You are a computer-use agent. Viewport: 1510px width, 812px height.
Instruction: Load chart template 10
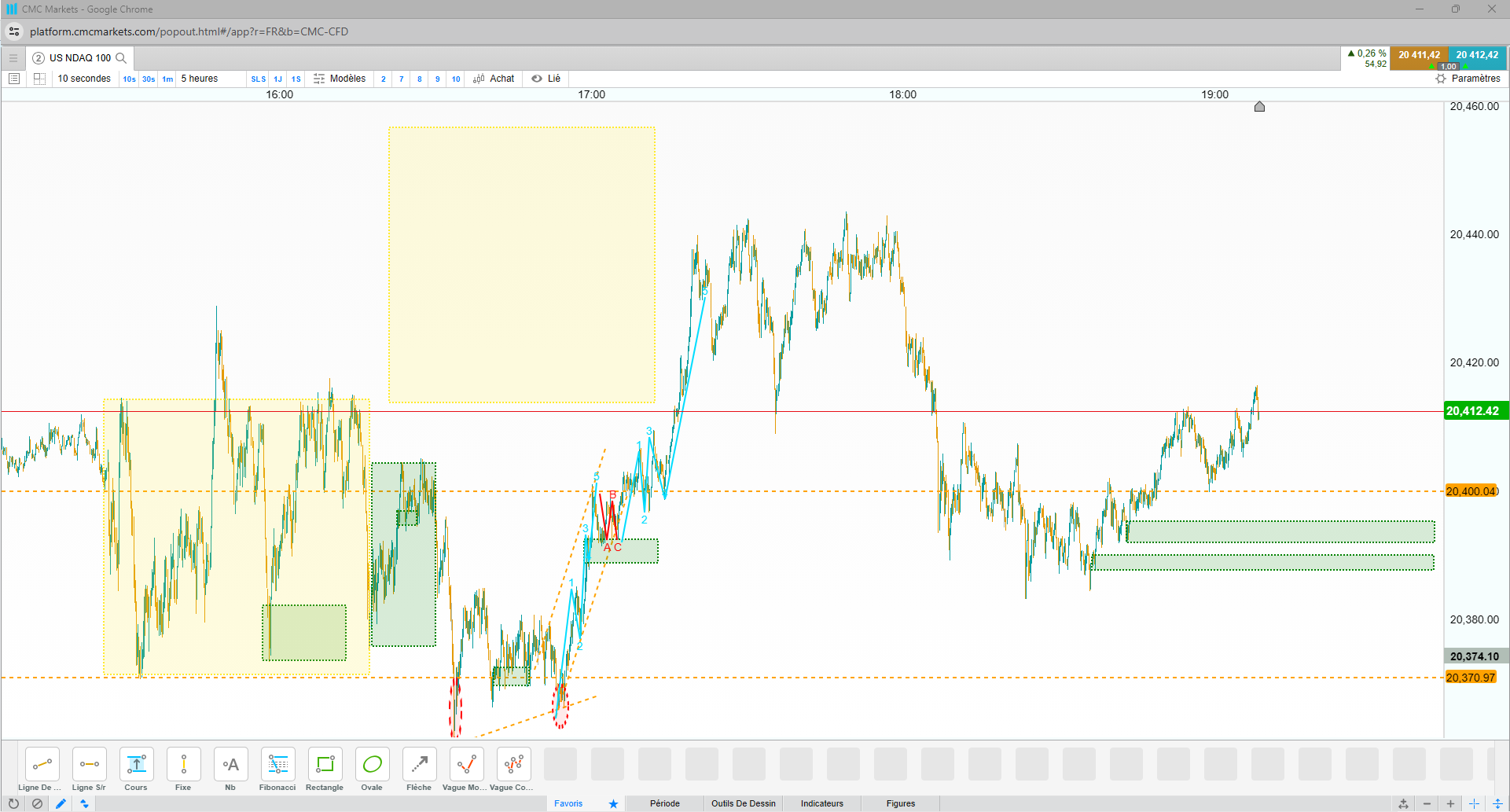[x=456, y=79]
